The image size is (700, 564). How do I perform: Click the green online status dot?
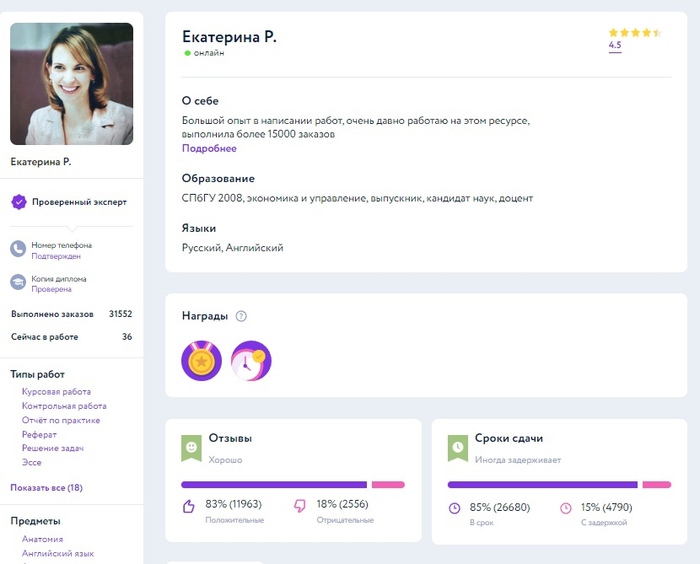(x=188, y=53)
